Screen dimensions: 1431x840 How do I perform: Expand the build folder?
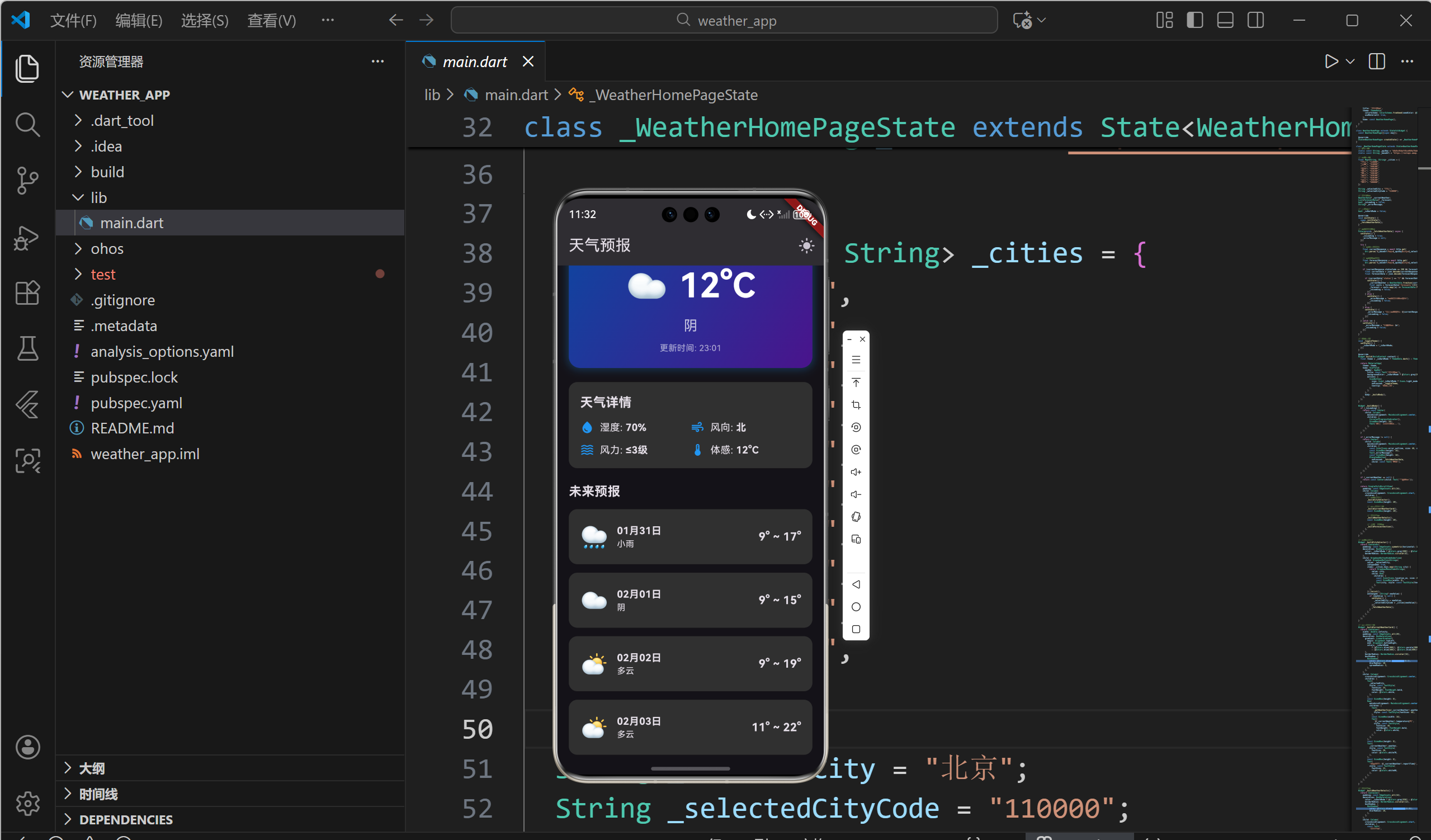(x=107, y=172)
